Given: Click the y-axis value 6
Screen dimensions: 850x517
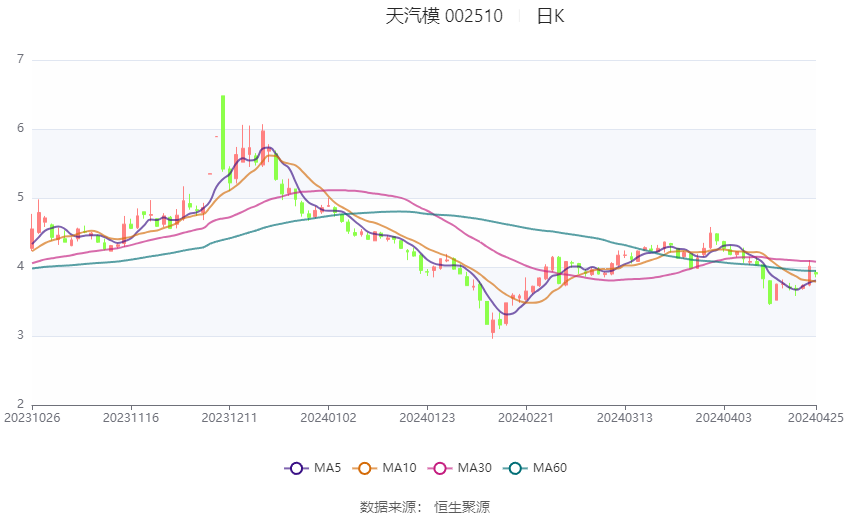Looking at the screenshot, I should click(x=21, y=128).
